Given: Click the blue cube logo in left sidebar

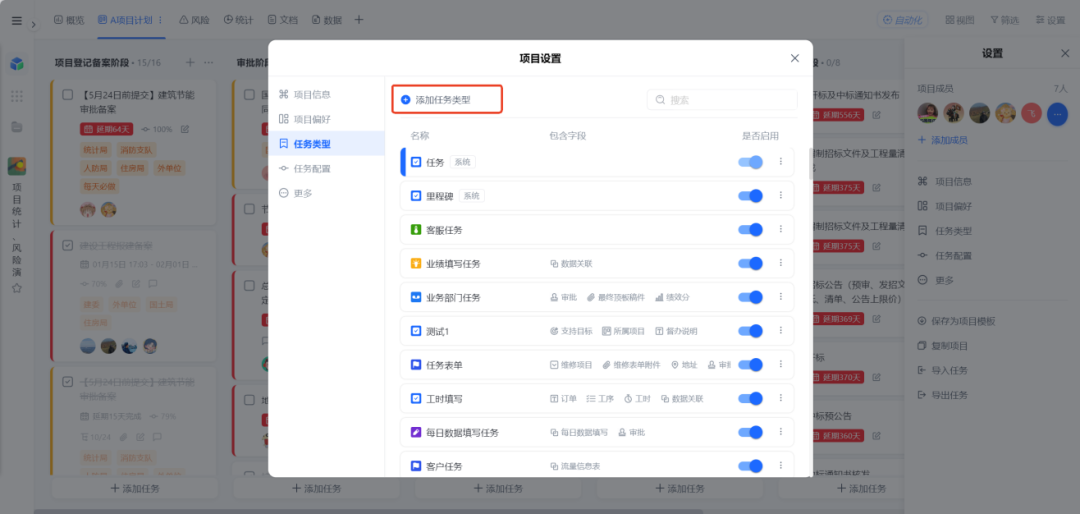Looking at the screenshot, I should click(x=17, y=64).
